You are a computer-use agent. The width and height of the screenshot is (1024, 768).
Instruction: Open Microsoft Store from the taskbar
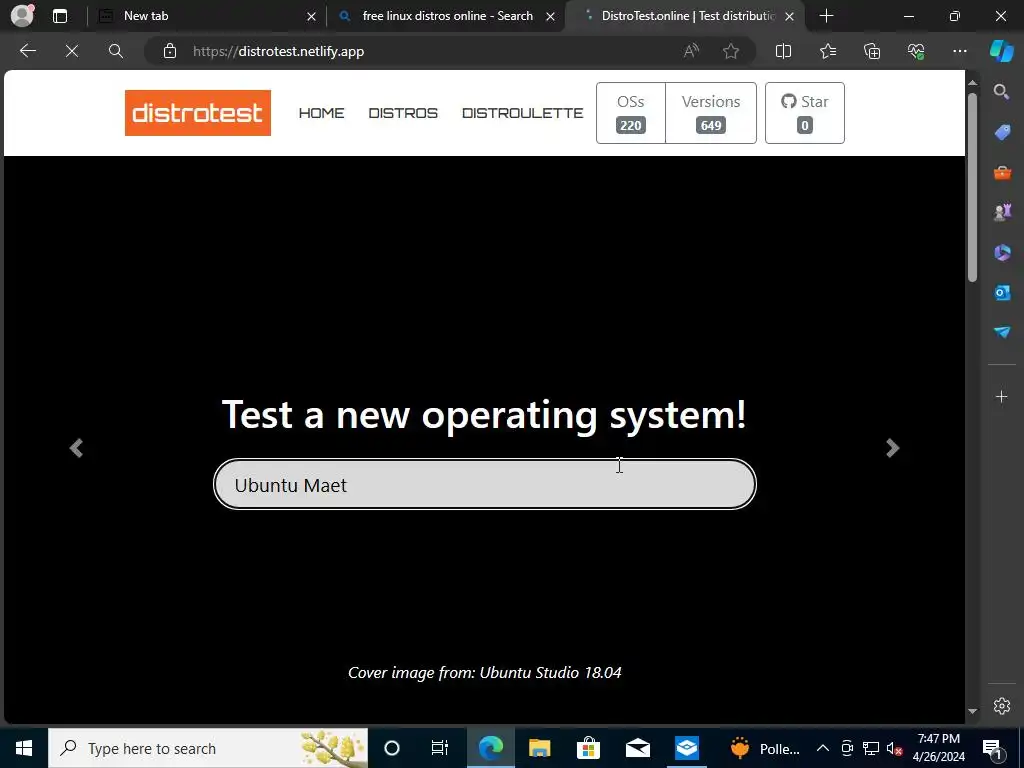click(x=588, y=748)
